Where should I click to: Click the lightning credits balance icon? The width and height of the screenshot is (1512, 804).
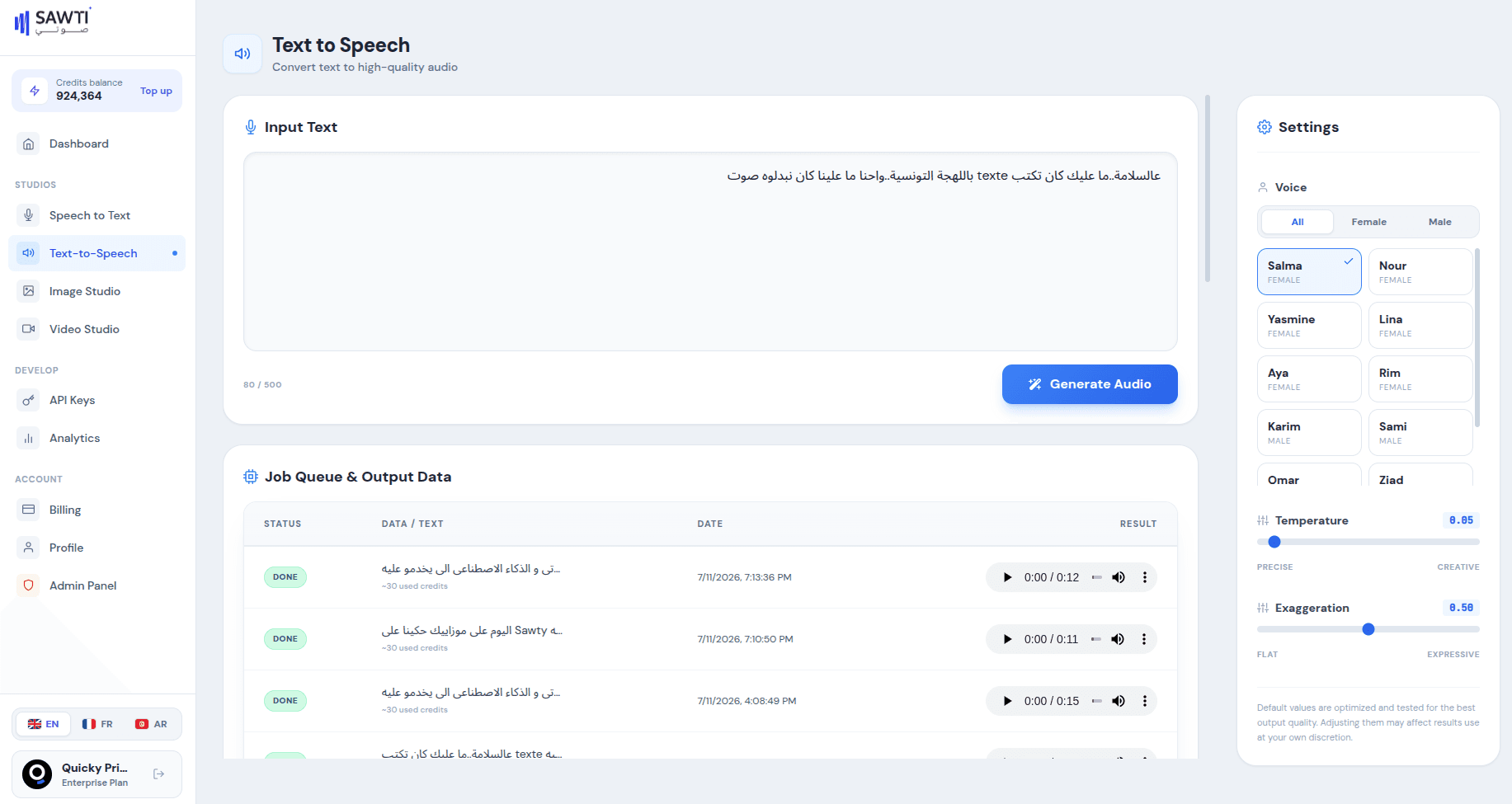pos(35,91)
